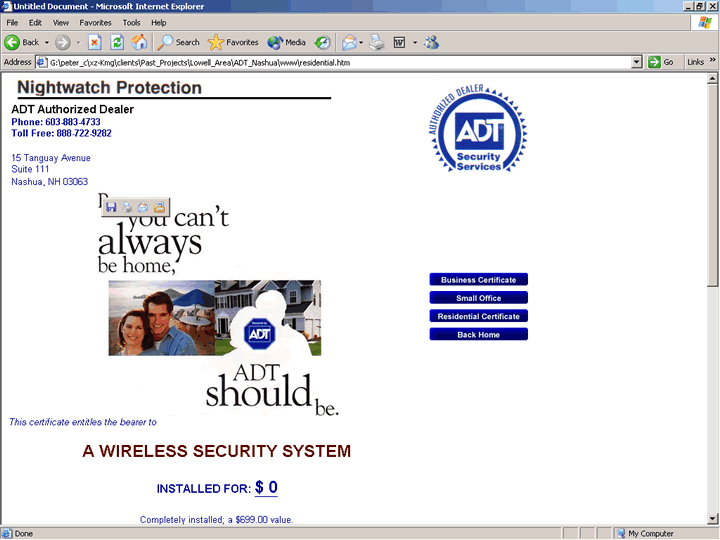This screenshot has height=540, width=720.
Task: Click the page icon in the address bar
Action: point(42,62)
